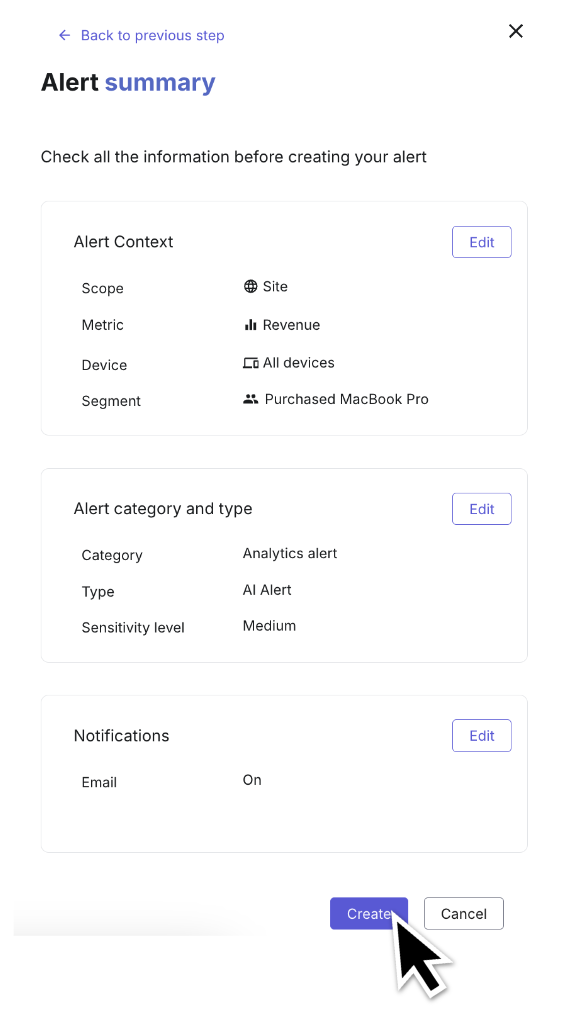The width and height of the screenshot is (572, 1020).
Task: Edit the Notifications section
Action: 482,736
